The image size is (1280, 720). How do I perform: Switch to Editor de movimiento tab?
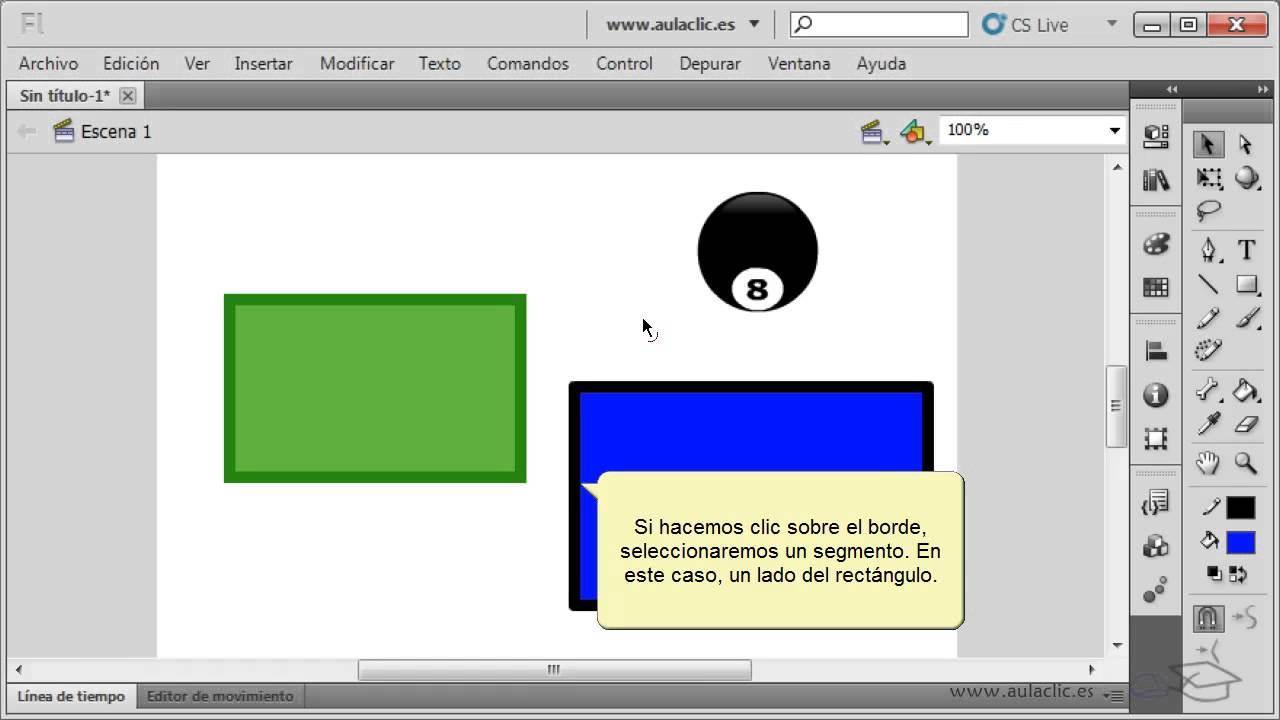point(220,696)
